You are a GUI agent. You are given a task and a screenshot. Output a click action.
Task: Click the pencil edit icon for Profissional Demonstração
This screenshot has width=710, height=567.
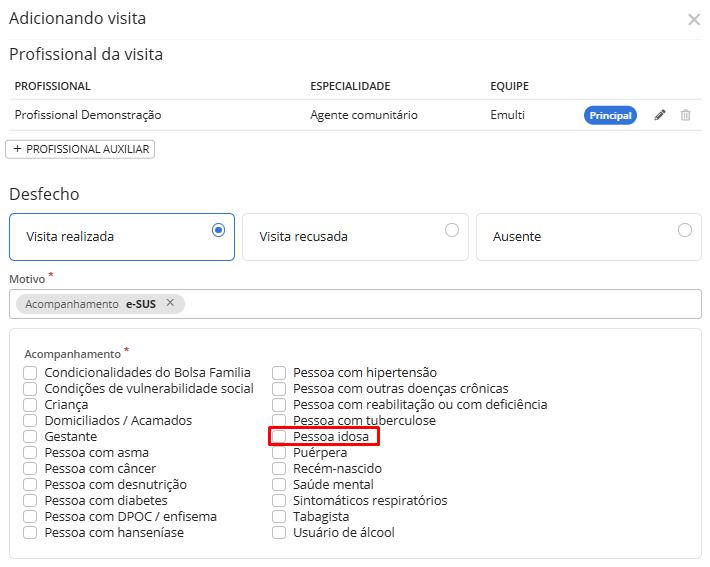coord(660,115)
